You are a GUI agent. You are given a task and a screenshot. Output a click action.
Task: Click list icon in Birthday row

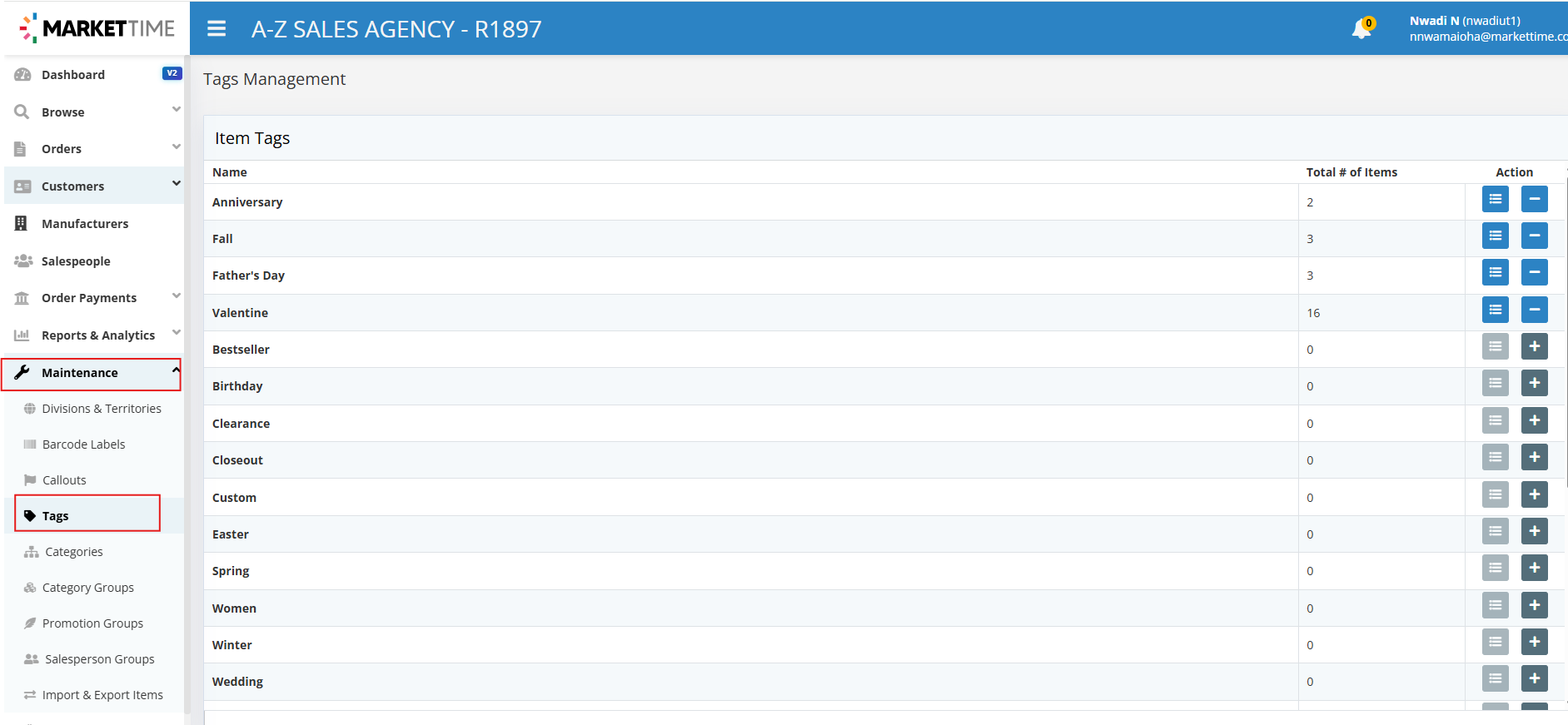tap(1496, 383)
